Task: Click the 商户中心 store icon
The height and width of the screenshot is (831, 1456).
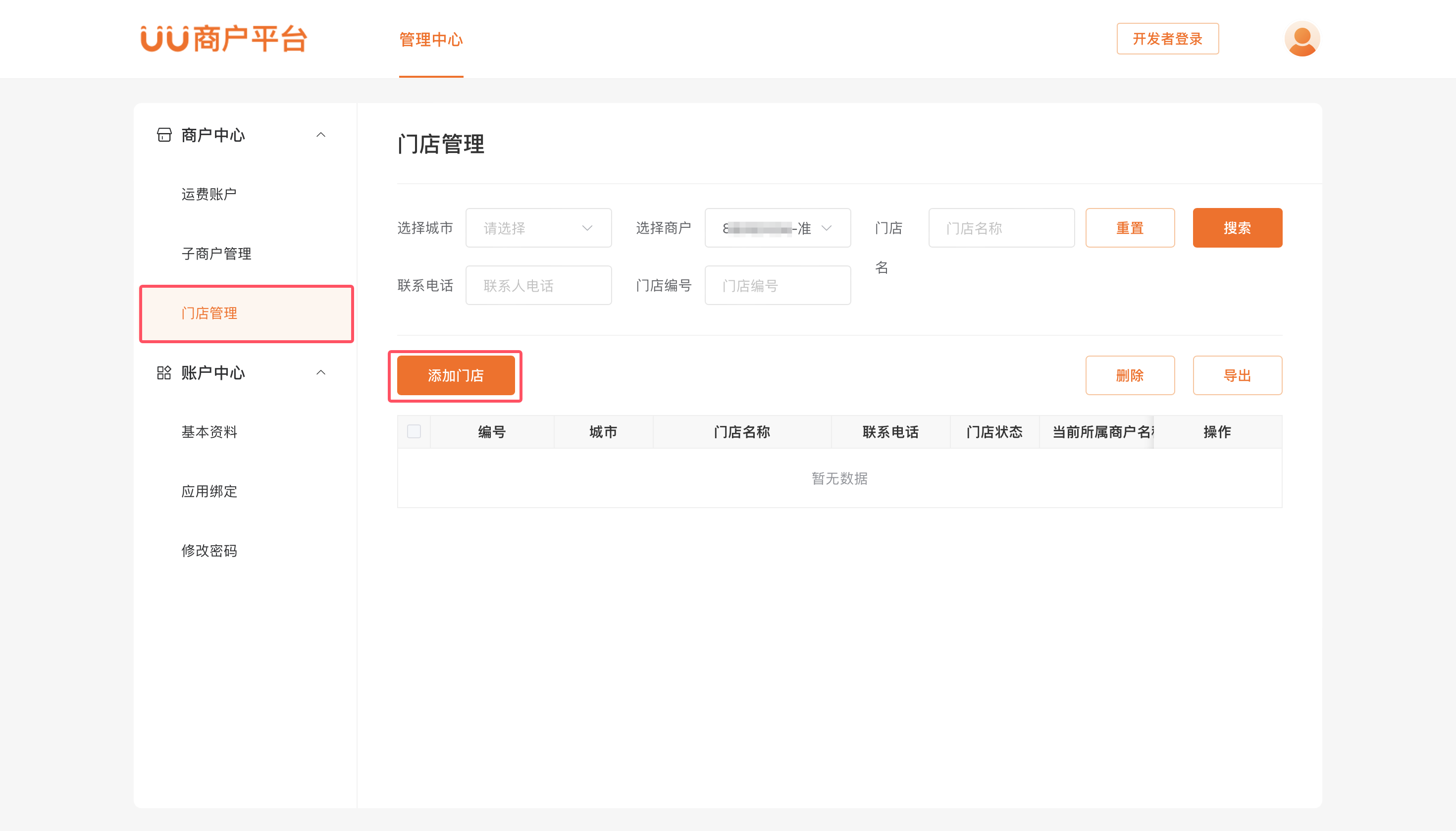Action: [164, 135]
